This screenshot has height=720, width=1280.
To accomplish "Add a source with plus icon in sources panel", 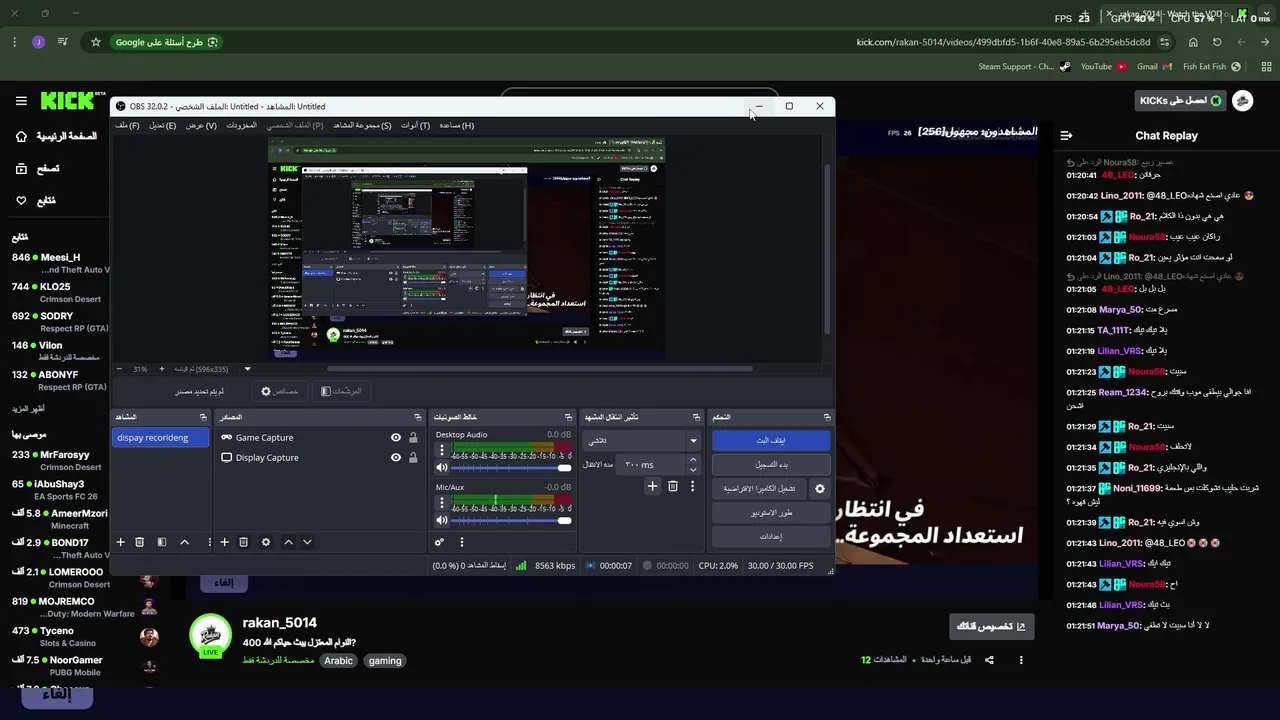I will [x=225, y=542].
